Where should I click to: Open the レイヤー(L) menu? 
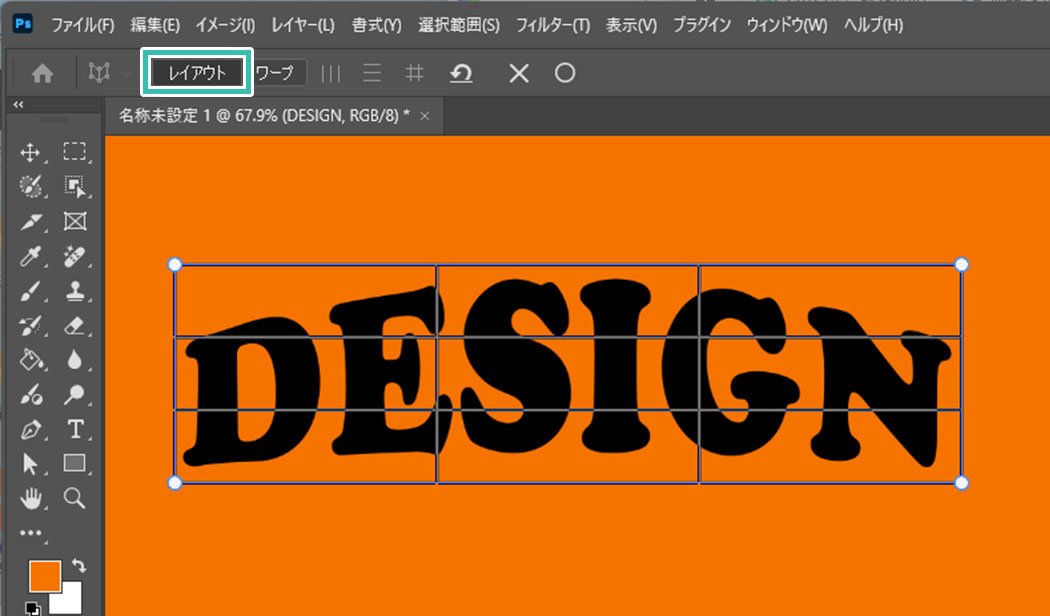[302, 24]
